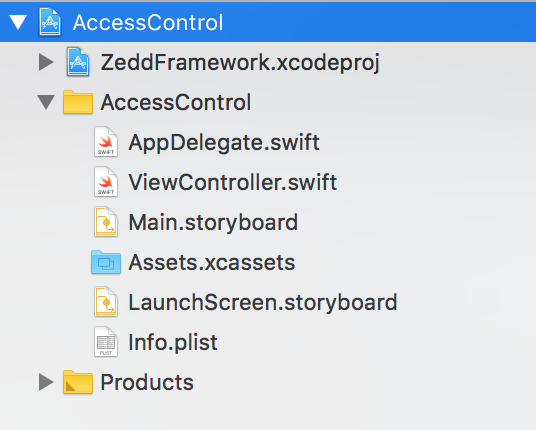Collapse the AccessControl folder group
This screenshot has height=430, width=536.
coord(46,103)
